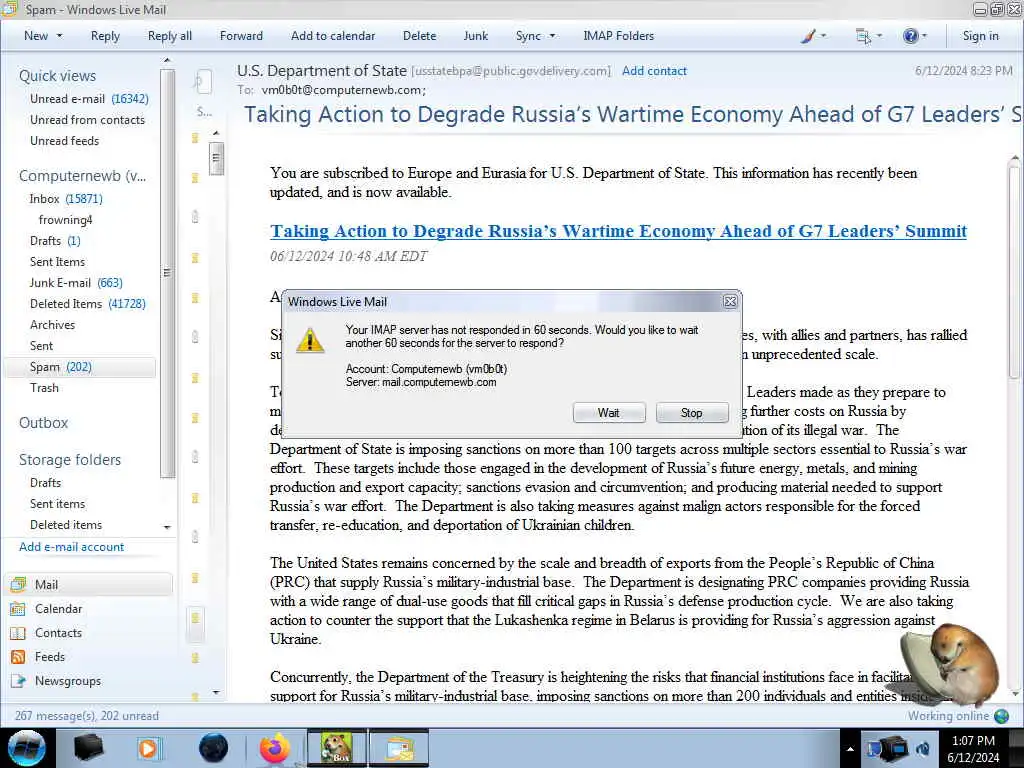Expand the New button dropdown arrow
1024x768 pixels.
[x=59, y=36]
